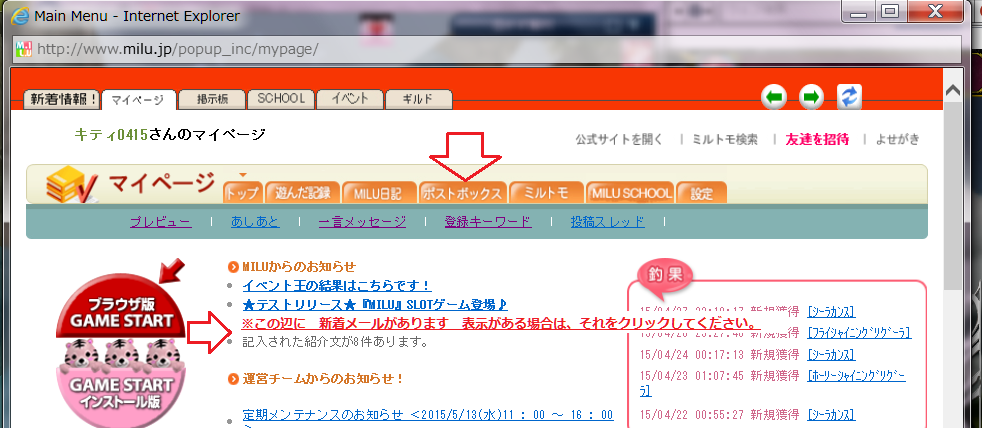
Task: Open the イベント王の結果はこちらです link
Action: pyautogui.click(x=336, y=285)
